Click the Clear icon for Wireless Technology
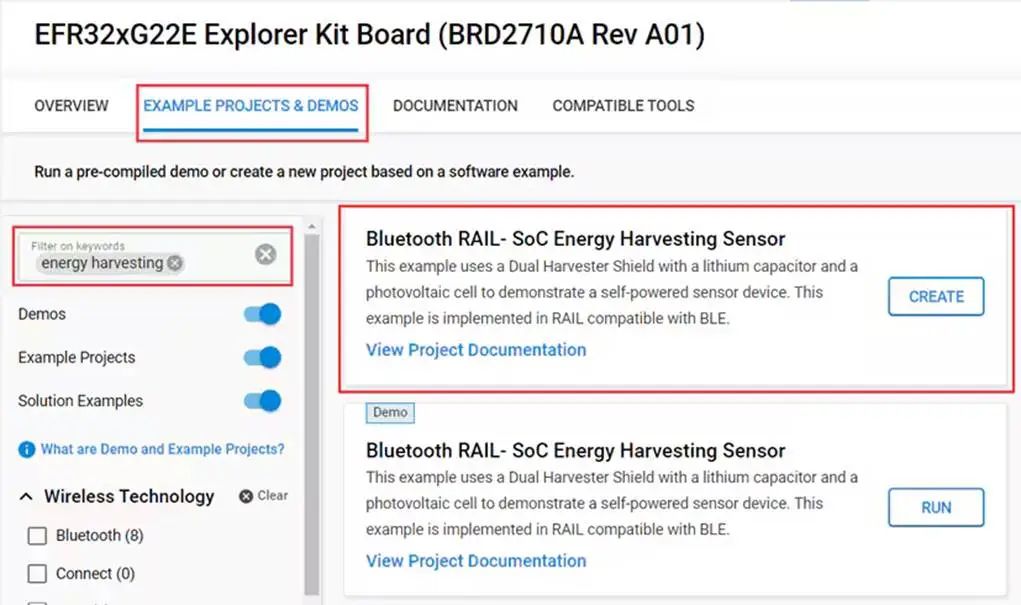 [x=246, y=496]
